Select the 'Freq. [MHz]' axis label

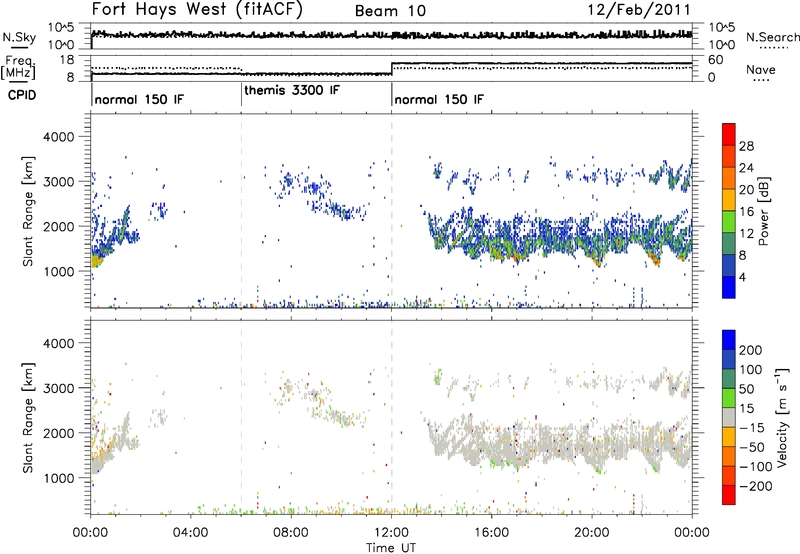[18, 67]
